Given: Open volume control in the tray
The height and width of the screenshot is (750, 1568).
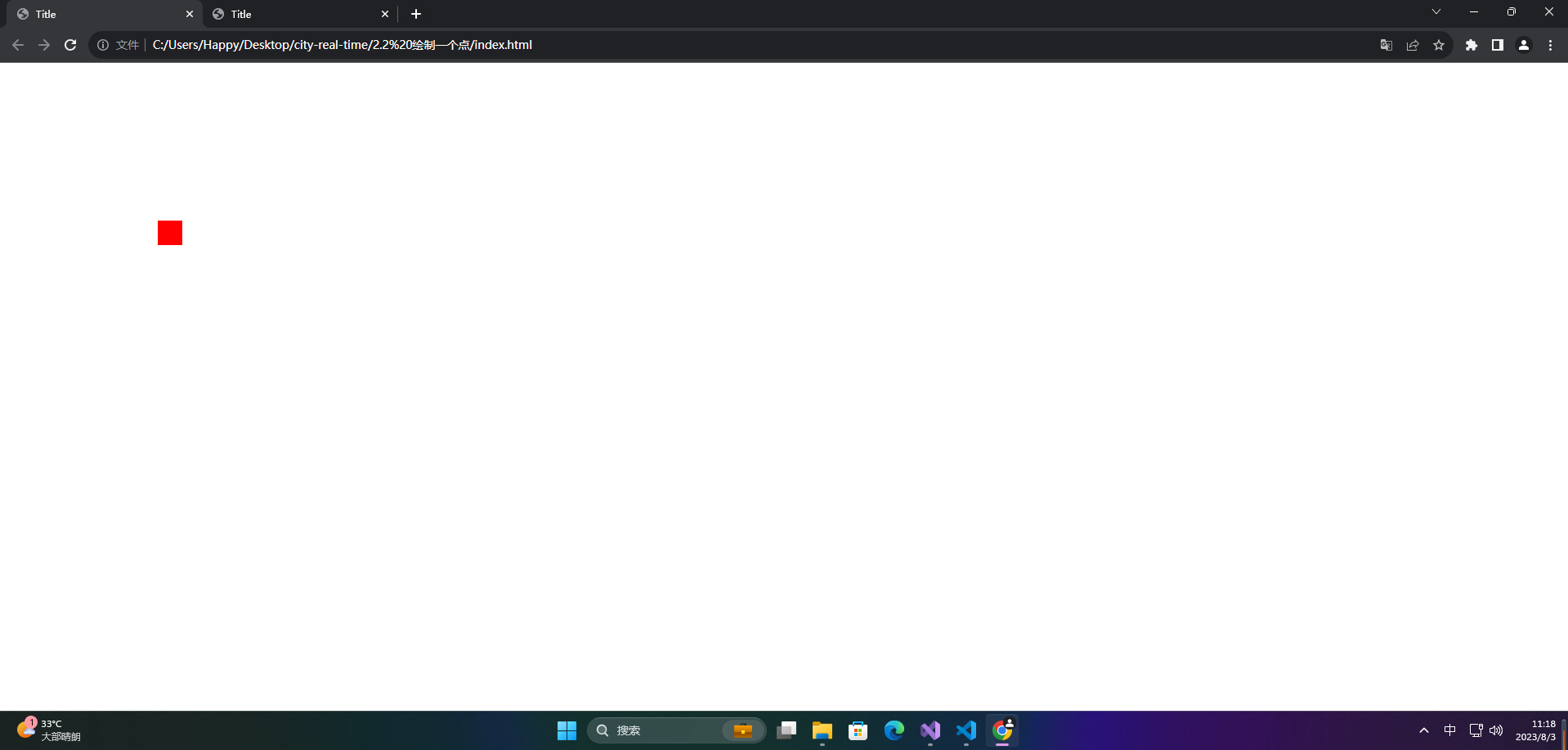Looking at the screenshot, I should (x=1496, y=730).
